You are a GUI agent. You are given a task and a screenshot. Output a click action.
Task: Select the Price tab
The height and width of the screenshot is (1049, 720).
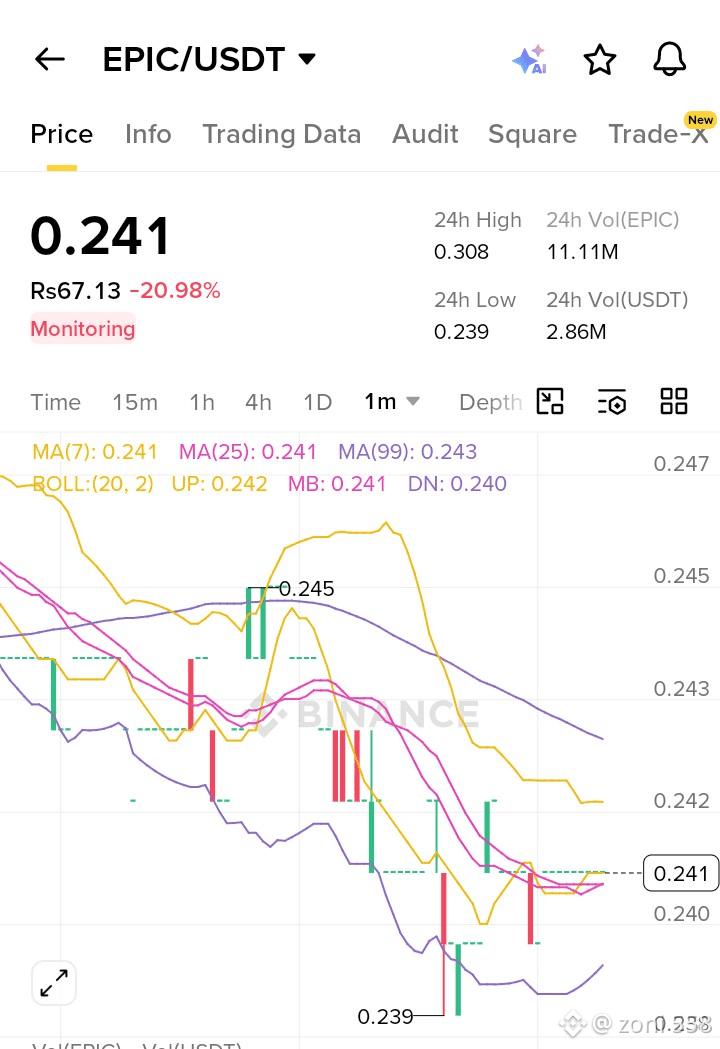coord(62,134)
